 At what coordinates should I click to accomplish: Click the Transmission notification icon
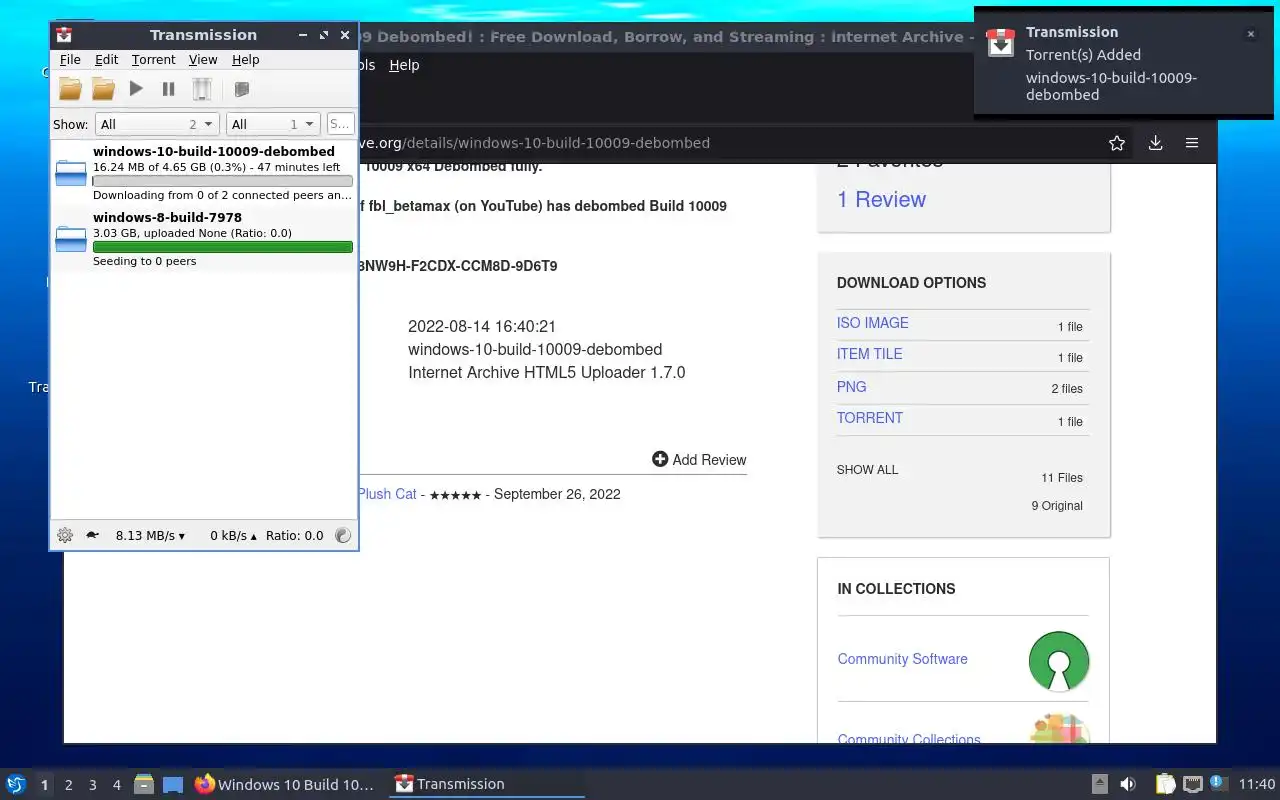[x=1000, y=43]
